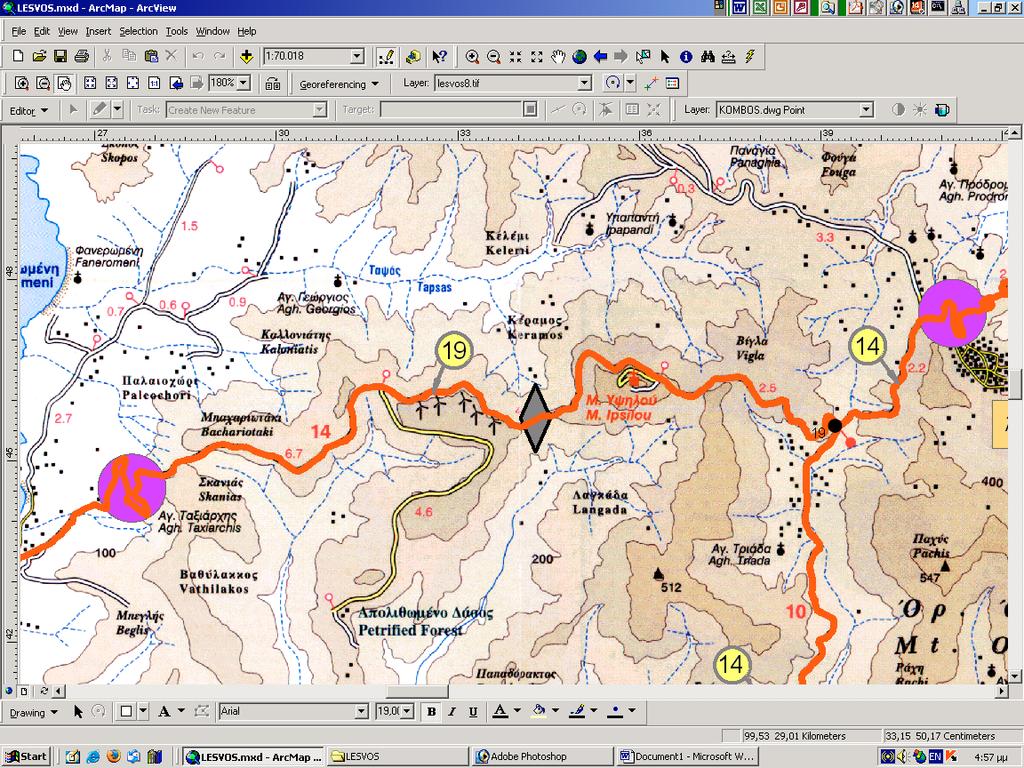1024x768 pixels.
Task: Click the Hyperlink lightning bolt tool
Action: coord(750,57)
